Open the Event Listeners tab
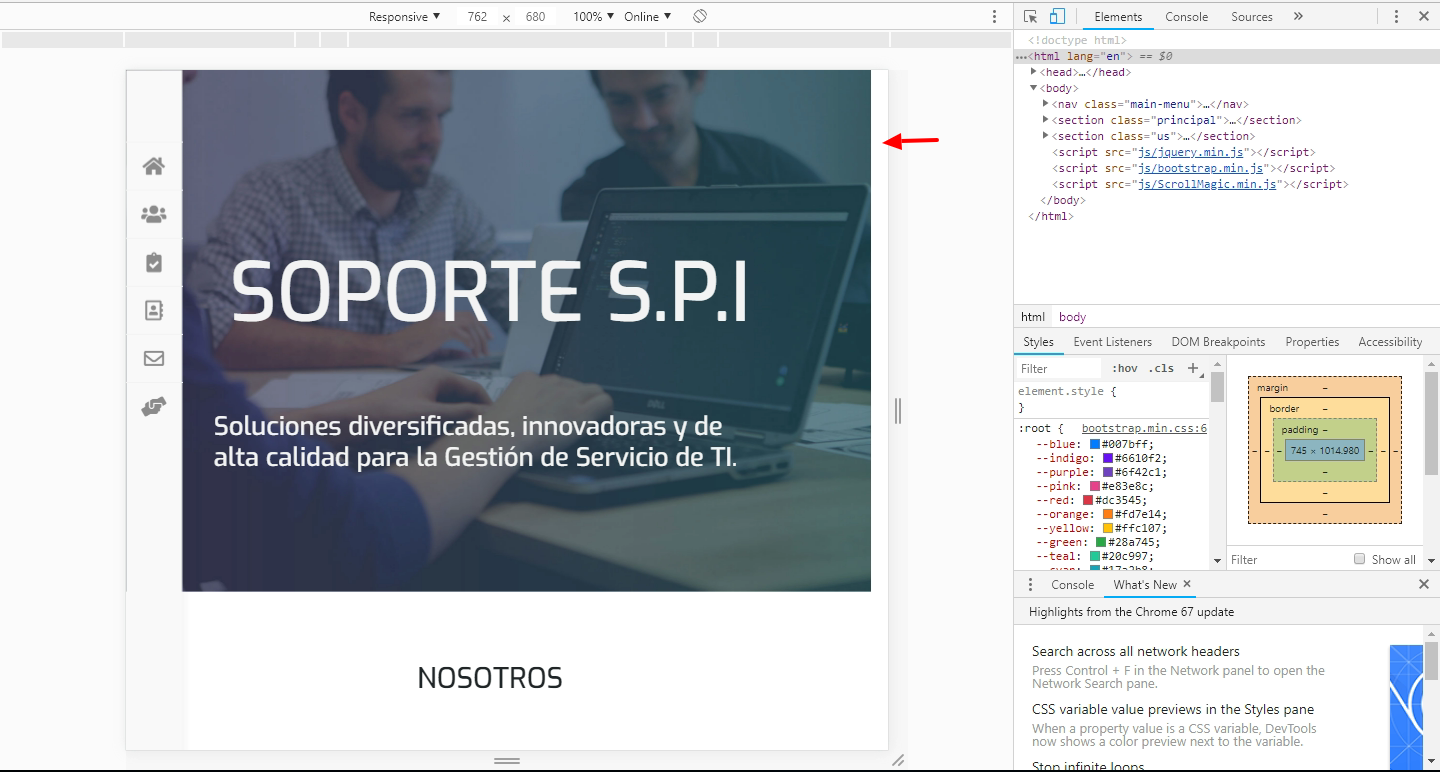1440x772 pixels. [1112, 342]
